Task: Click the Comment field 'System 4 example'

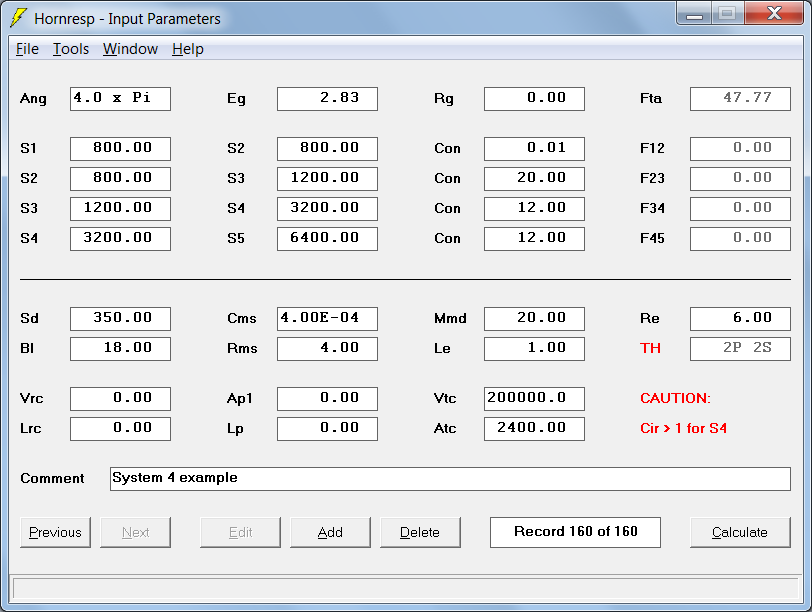Action: (450, 478)
